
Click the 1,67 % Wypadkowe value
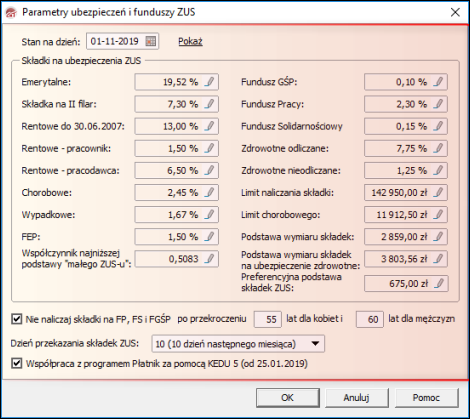[183, 215]
